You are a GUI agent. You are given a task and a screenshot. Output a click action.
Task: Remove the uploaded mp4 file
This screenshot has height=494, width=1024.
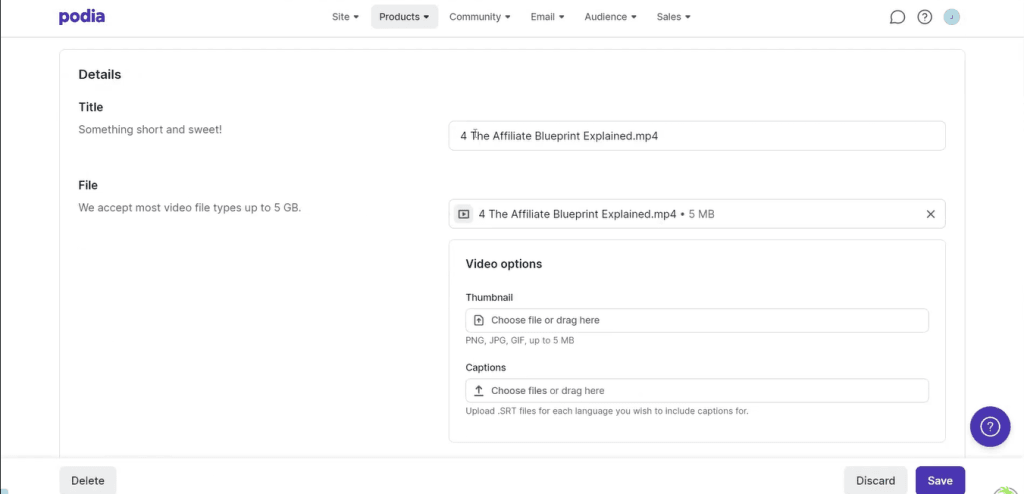tap(930, 214)
